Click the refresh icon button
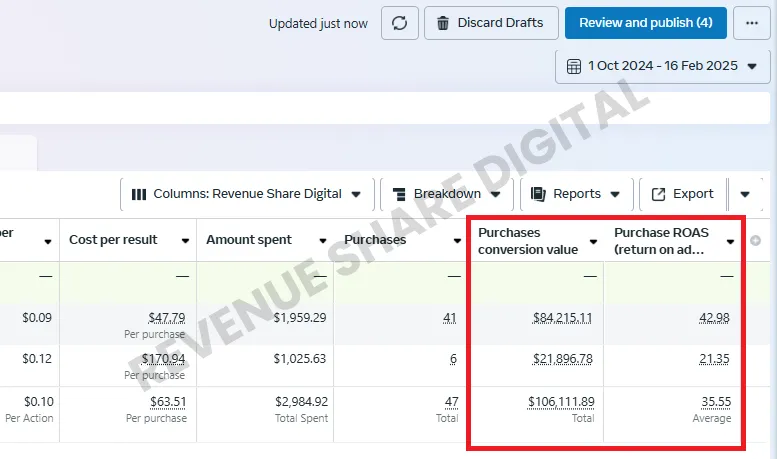Screen dimensions: 777x459 pyautogui.click(x=399, y=23)
